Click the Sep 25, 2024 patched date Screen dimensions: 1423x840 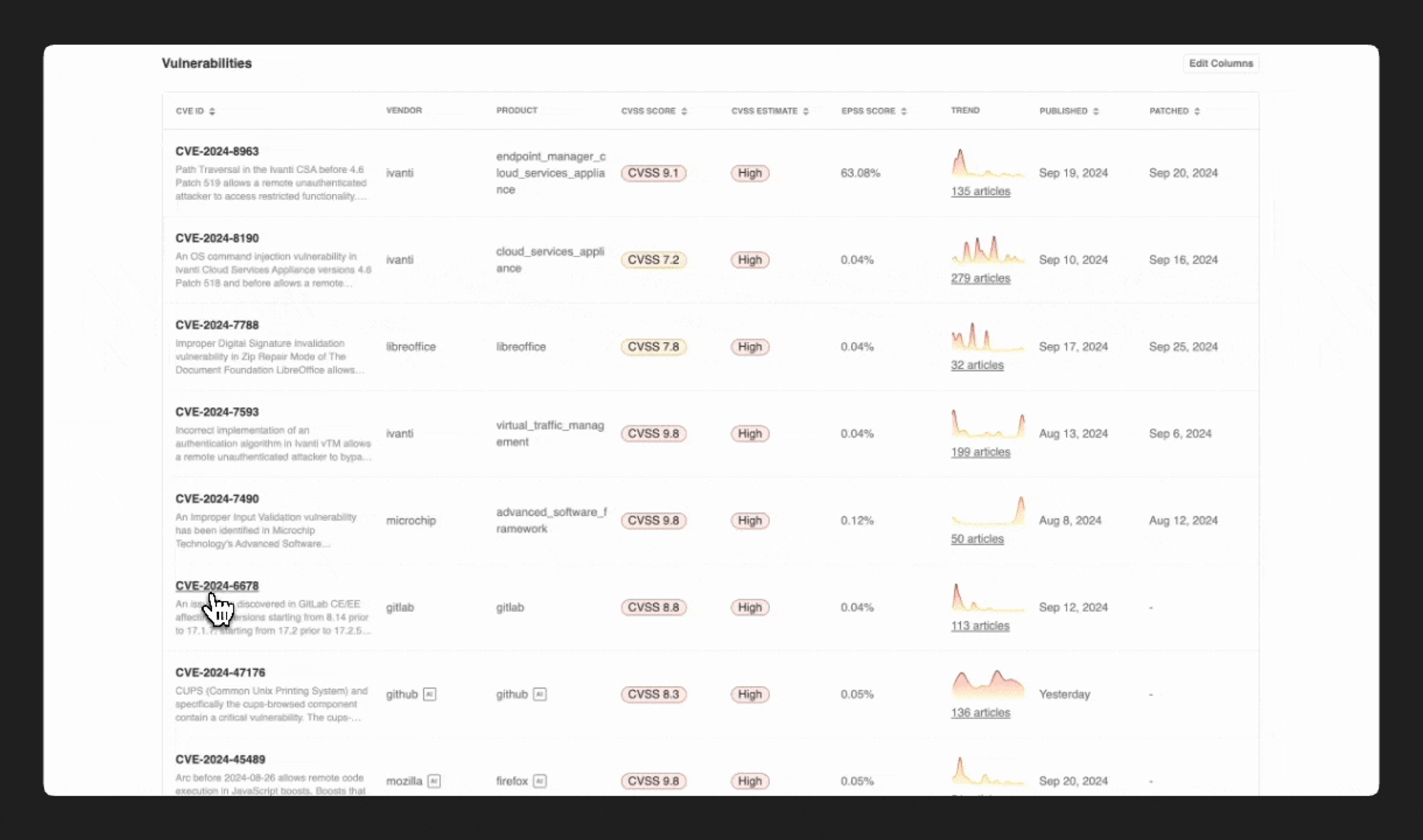coord(1183,347)
